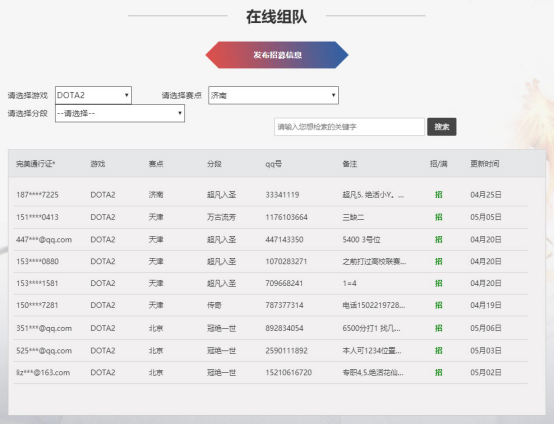
Task: Click the green 招 icon for 151****0413
Action: point(438,217)
